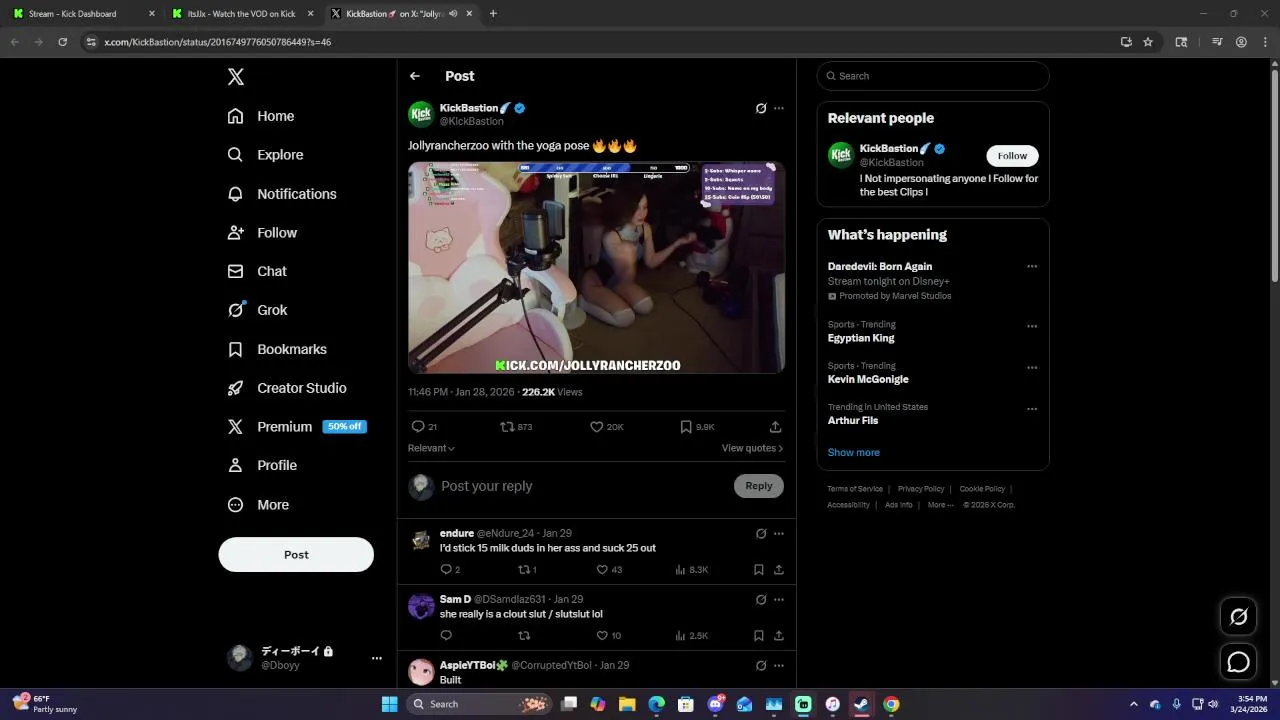Click views stat 8.3K on endure's reply
The image size is (1280, 720).
point(692,570)
